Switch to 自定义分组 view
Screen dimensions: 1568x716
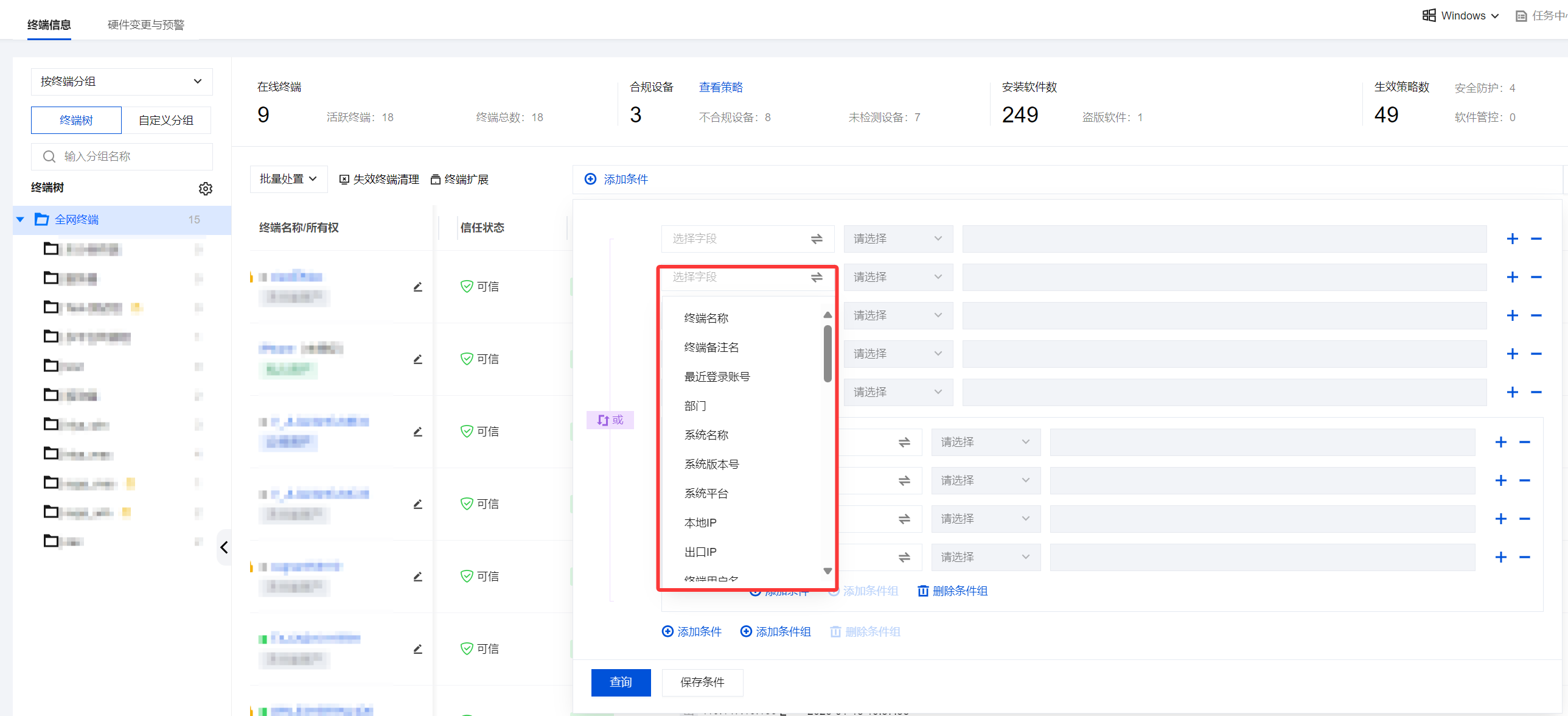[166, 120]
